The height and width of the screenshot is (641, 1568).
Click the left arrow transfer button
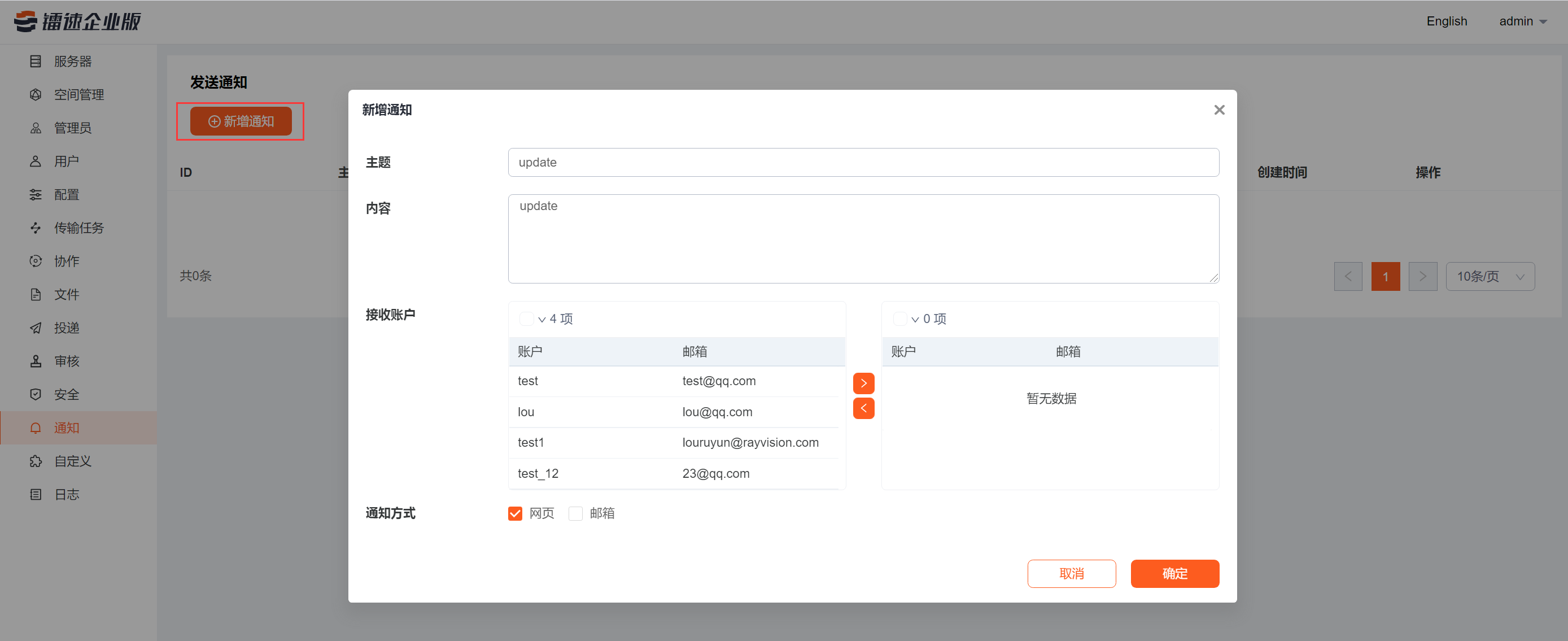coord(863,408)
